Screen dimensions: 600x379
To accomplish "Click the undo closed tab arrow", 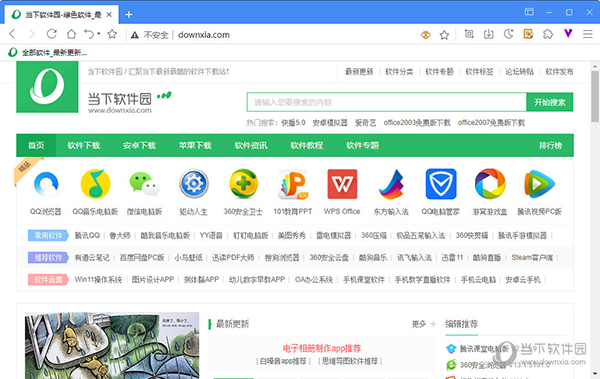I will coord(89,34).
